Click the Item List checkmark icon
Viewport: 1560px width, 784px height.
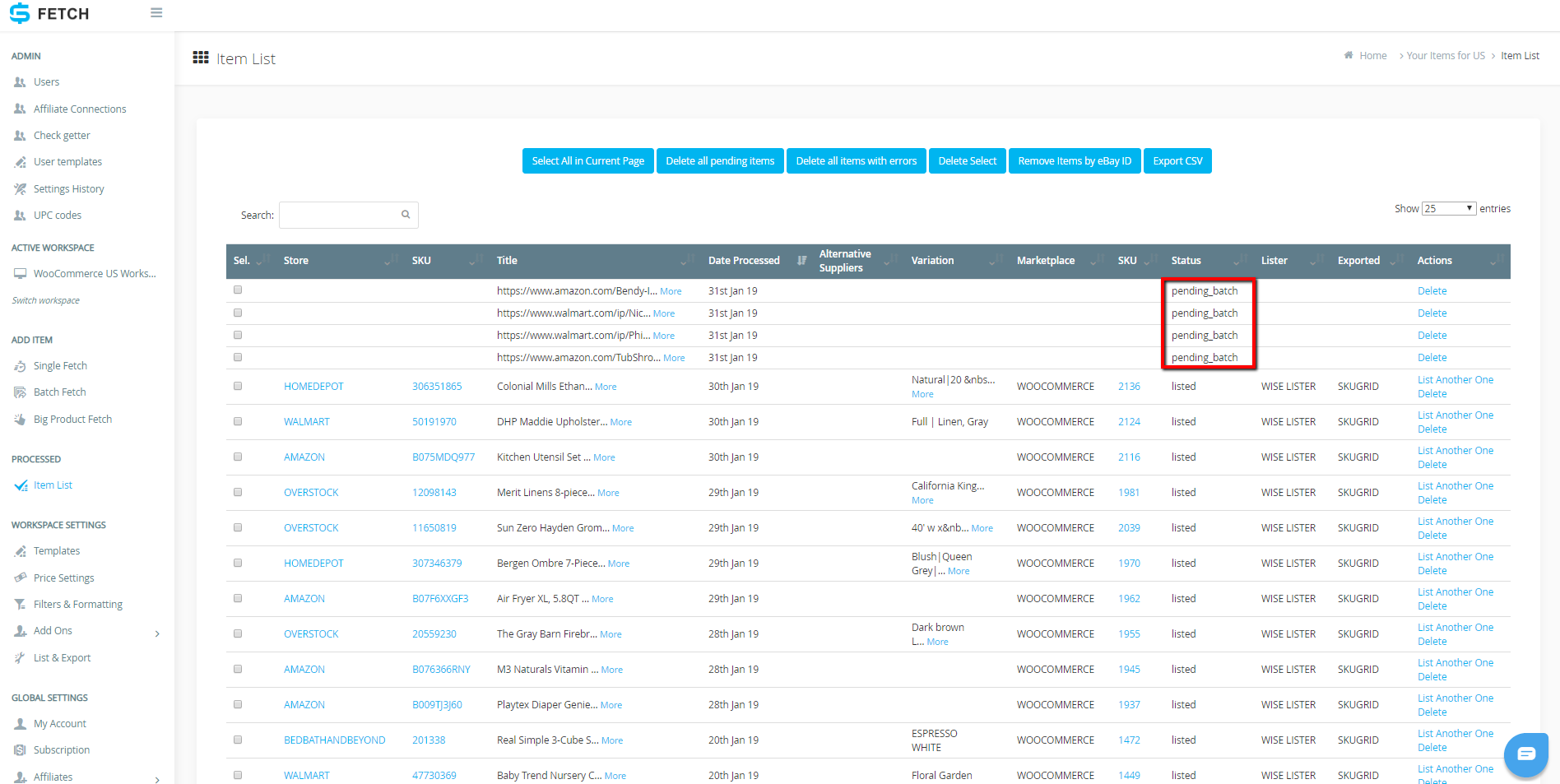(21, 485)
